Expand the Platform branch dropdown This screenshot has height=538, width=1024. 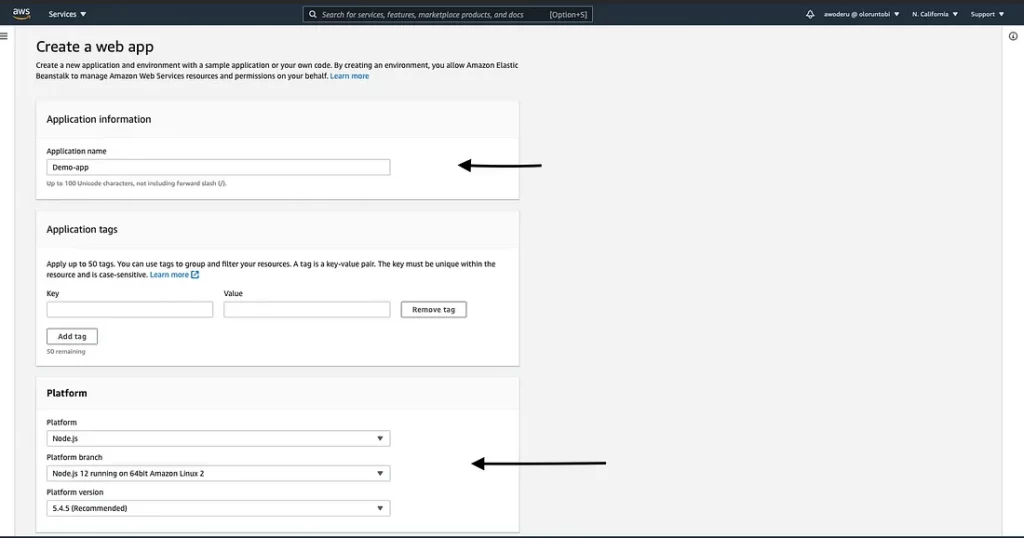click(218, 473)
